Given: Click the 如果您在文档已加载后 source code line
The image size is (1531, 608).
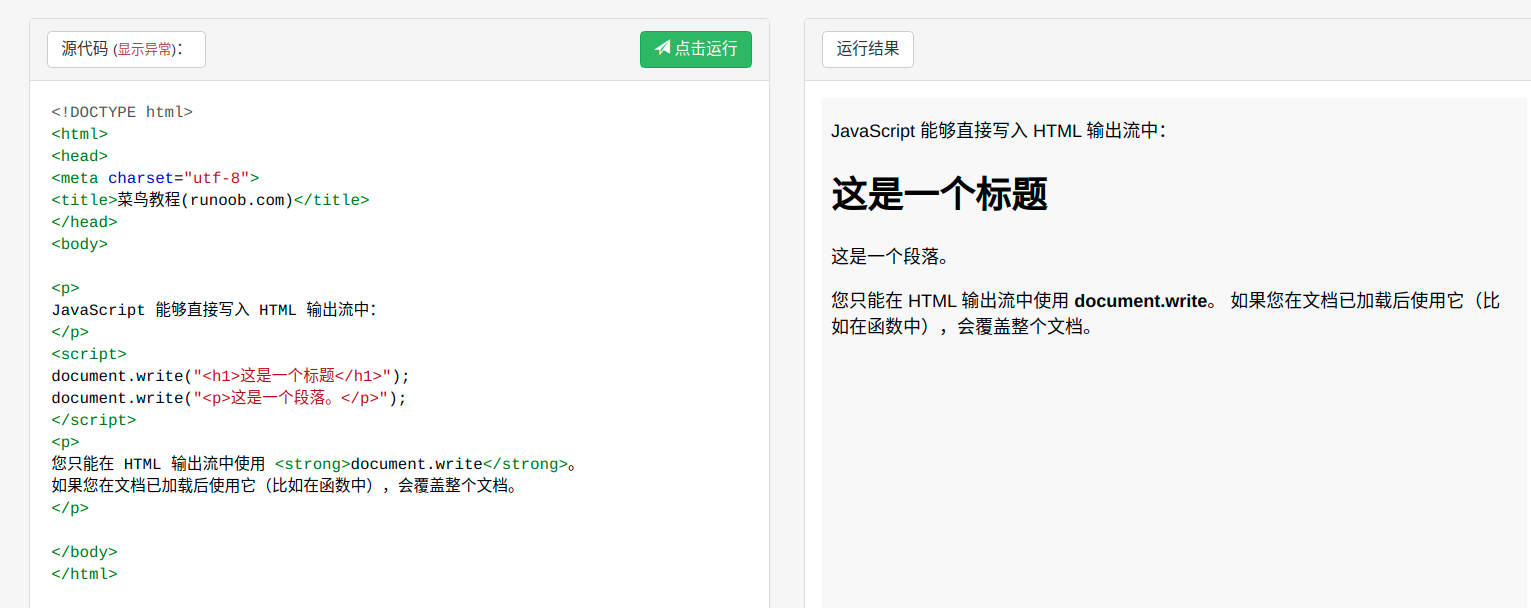Looking at the screenshot, I should [x=286, y=486].
